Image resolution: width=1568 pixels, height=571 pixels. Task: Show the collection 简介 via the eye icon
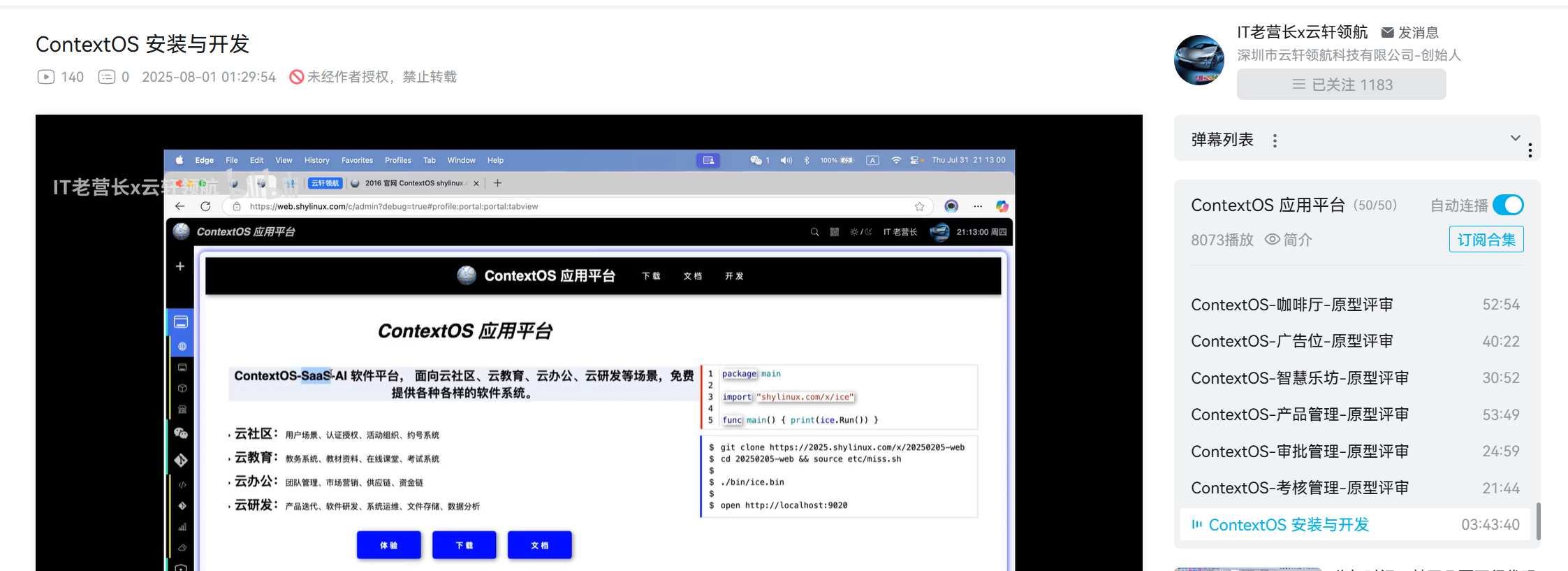pos(1273,240)
